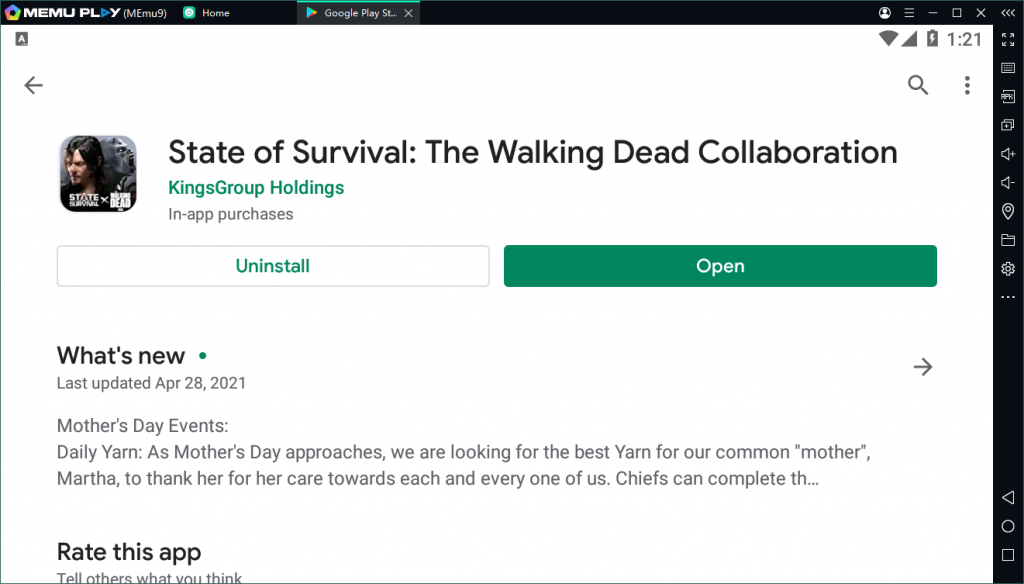Screen dimensions: 1024x584
Task: Open the APK installation tool in sidebar
Action: (x=1008, y=97)
